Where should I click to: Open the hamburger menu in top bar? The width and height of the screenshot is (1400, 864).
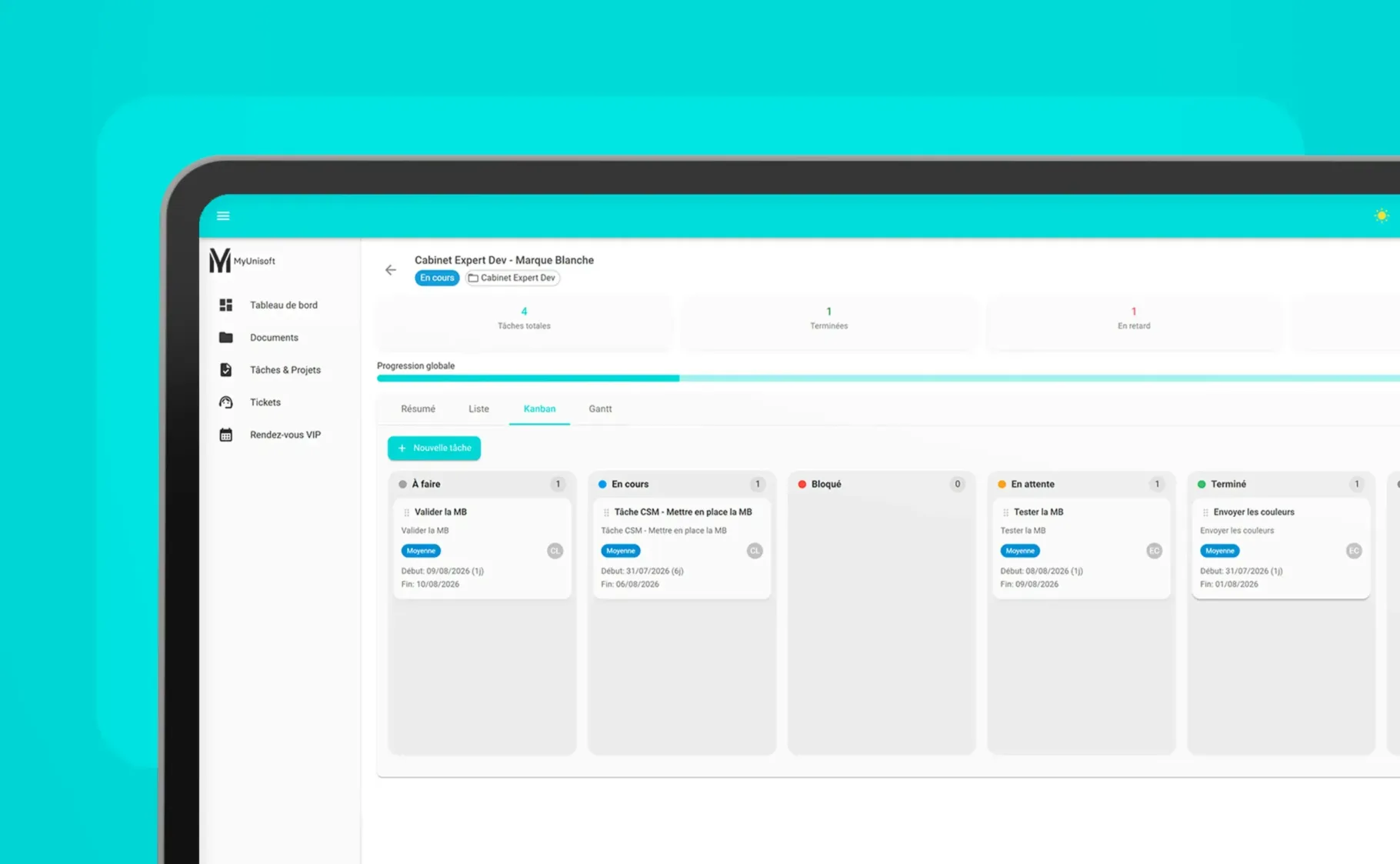tap(223, 216)
